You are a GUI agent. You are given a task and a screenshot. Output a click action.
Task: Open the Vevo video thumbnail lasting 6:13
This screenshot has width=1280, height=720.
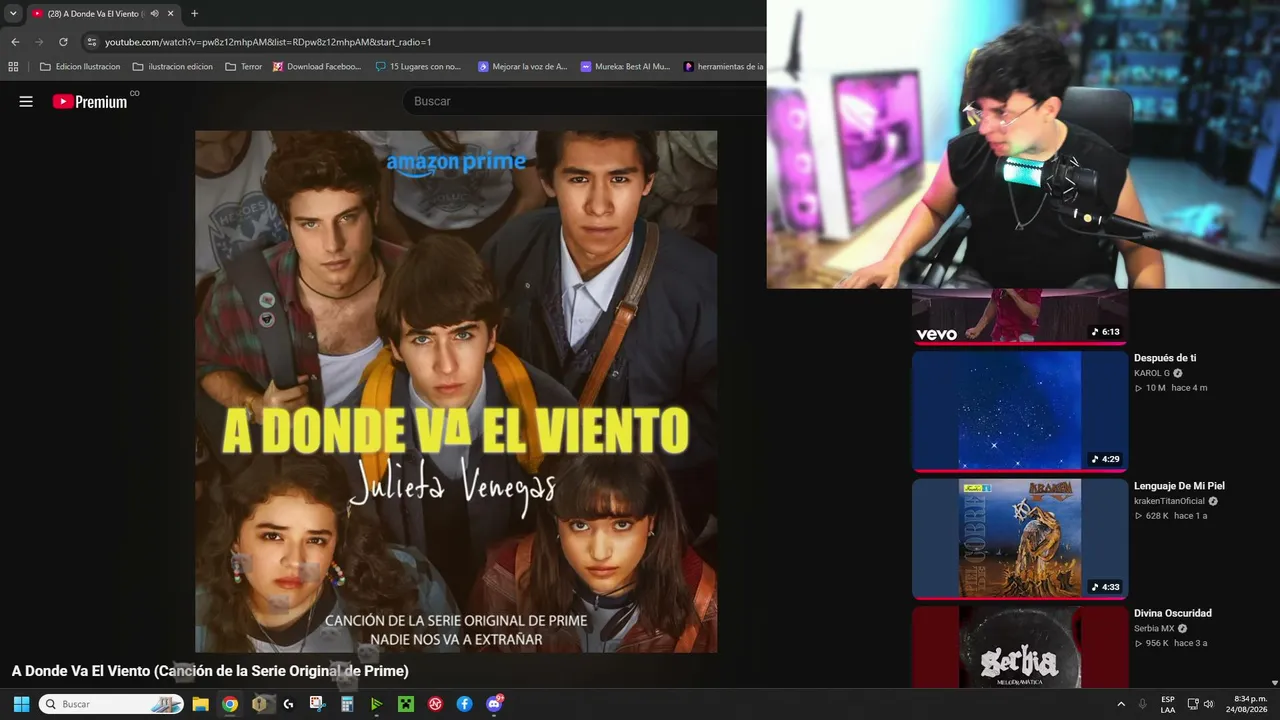1020,316
